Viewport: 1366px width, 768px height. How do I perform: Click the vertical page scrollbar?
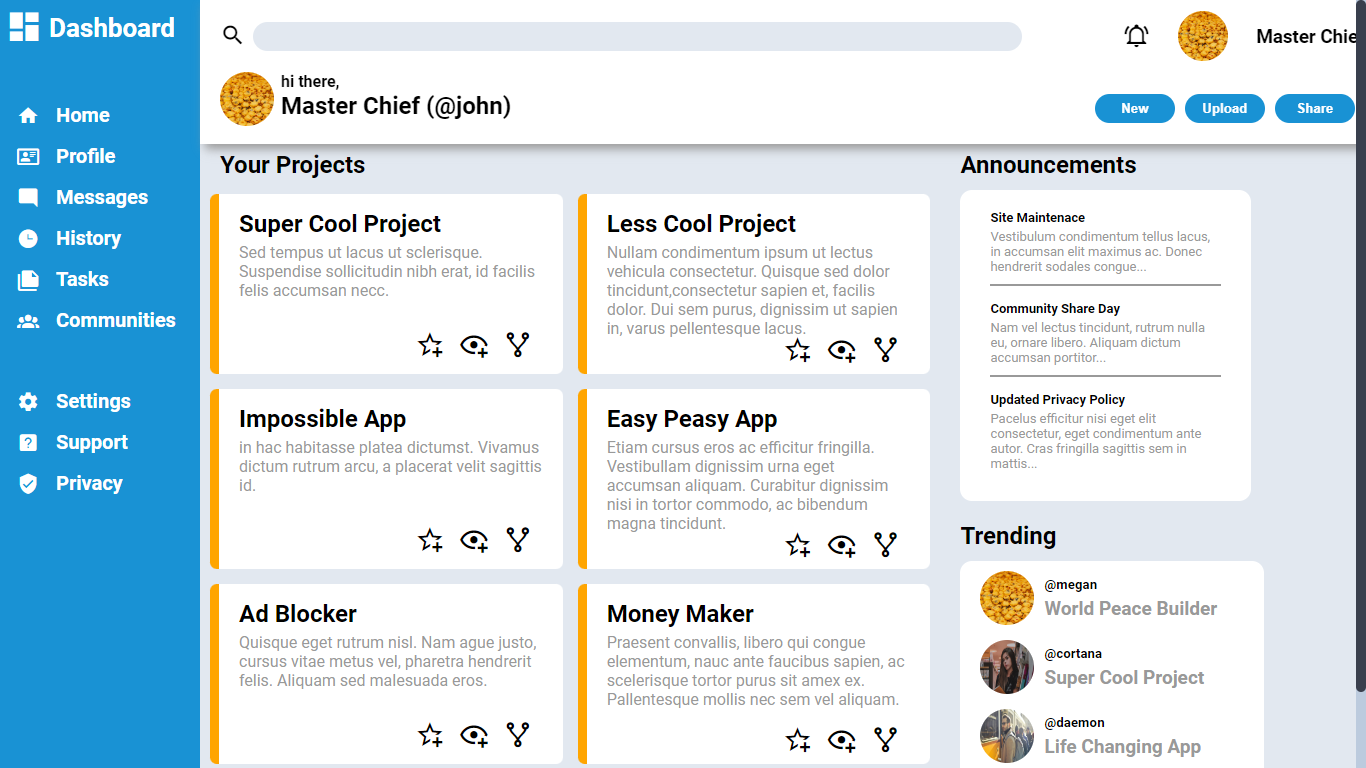click(x=1360, y=350)
